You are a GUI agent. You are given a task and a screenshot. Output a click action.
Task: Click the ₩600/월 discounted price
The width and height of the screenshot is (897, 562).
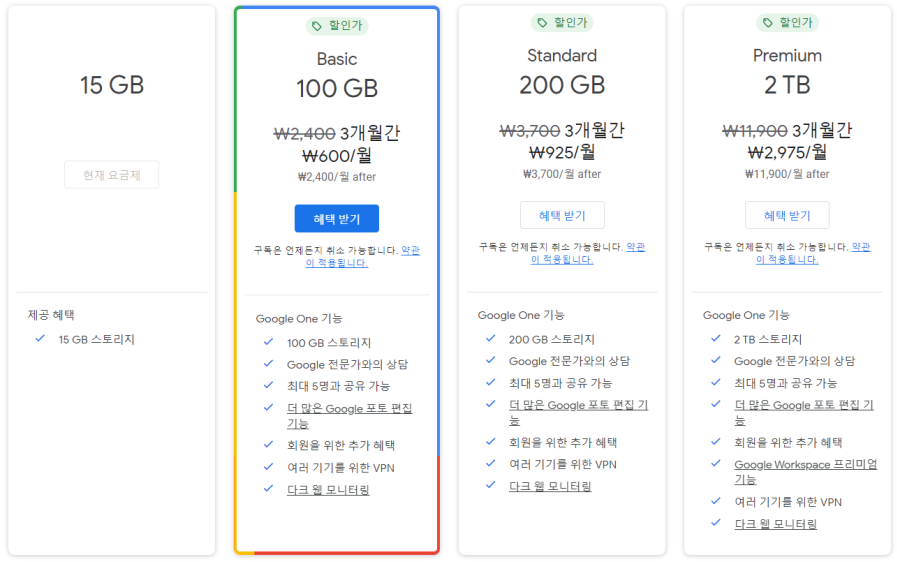[x=336, y=156]
